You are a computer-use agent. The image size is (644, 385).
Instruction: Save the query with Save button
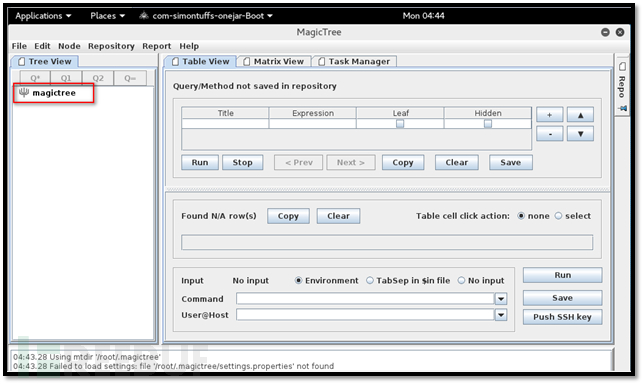(511, 162)
